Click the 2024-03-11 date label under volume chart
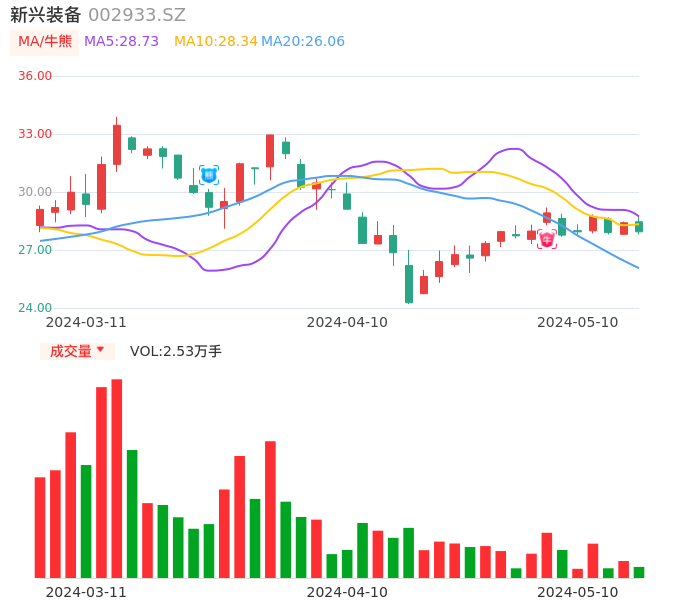 point(86,592)
